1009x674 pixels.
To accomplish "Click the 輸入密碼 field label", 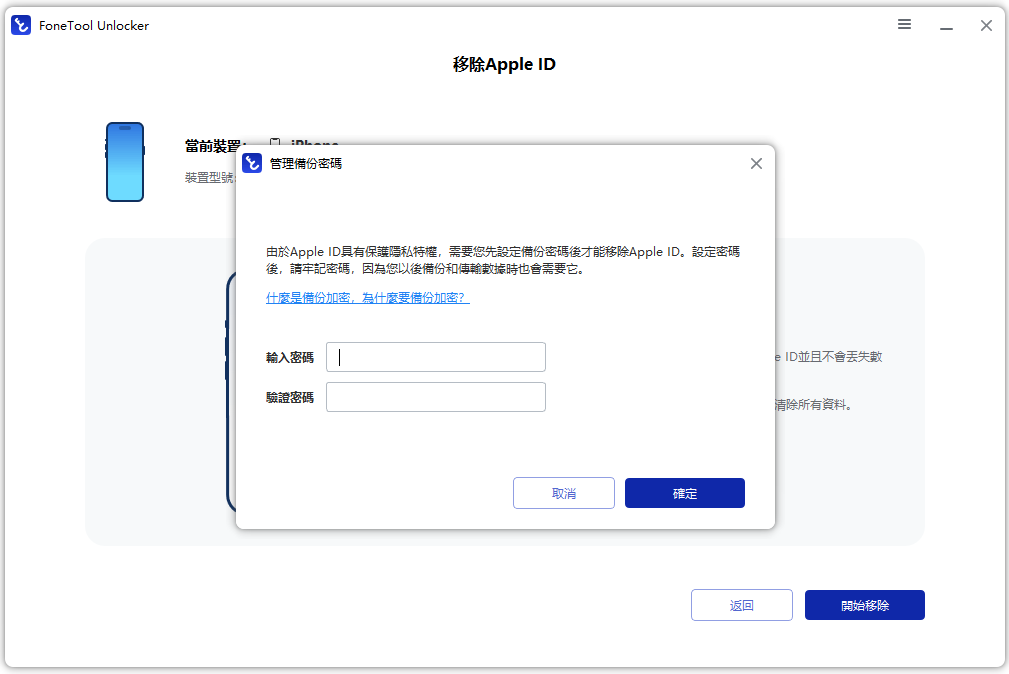I will (290, 358).
